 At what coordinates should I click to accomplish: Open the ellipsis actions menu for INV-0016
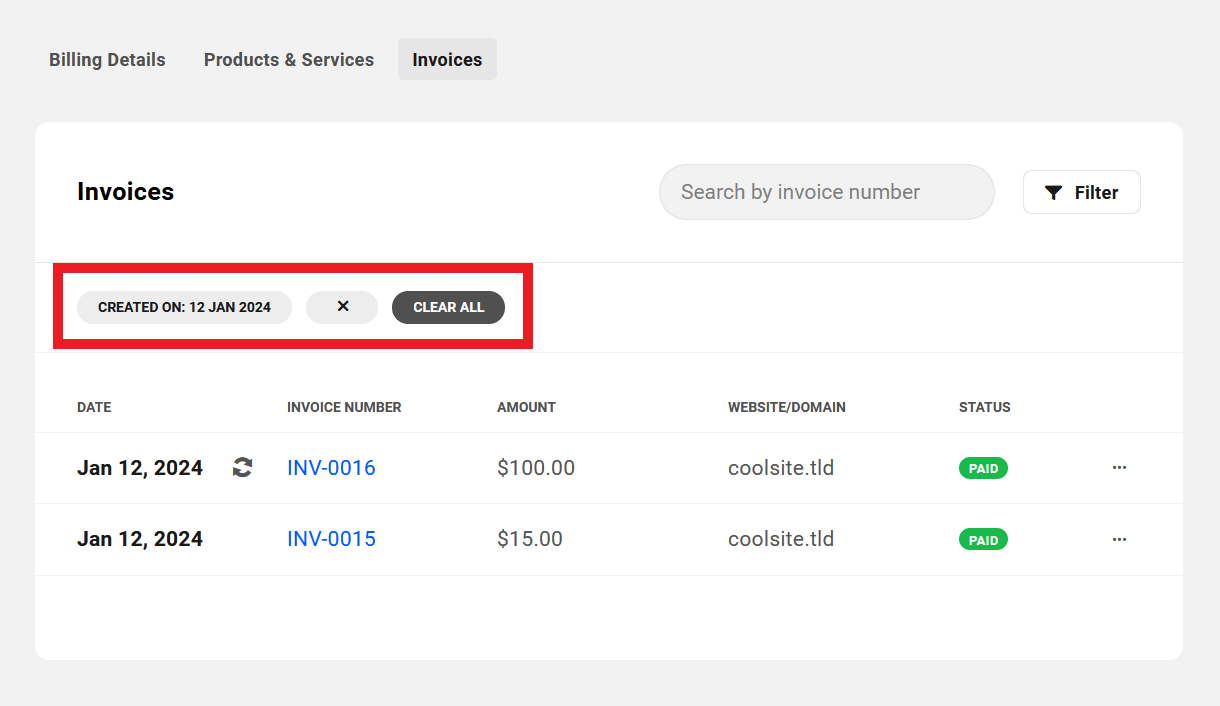click(1119, 467)
